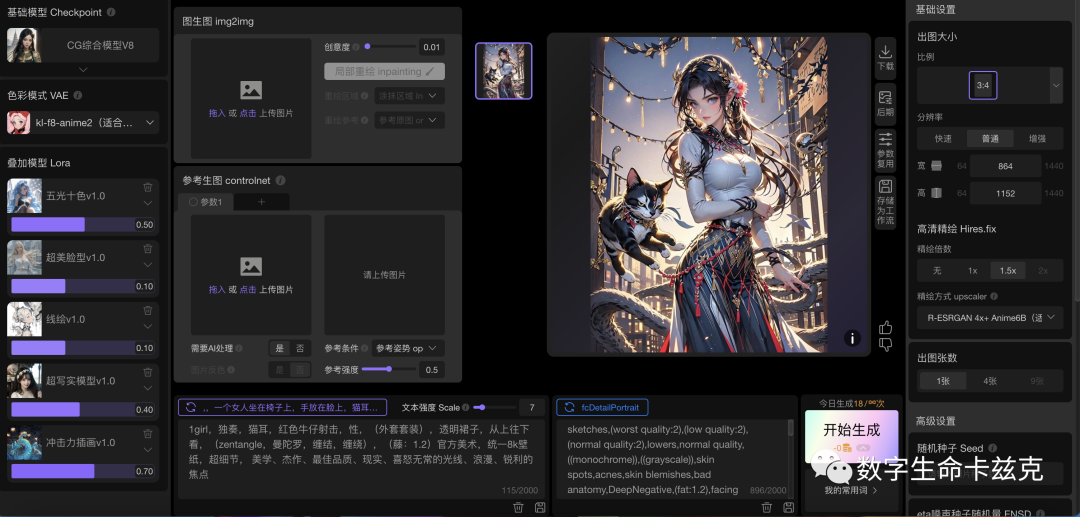Delete the 冲击力插画v1.0 Lora
The image size is (1080, 517).
pyautogui.click(x=147, y=434)
